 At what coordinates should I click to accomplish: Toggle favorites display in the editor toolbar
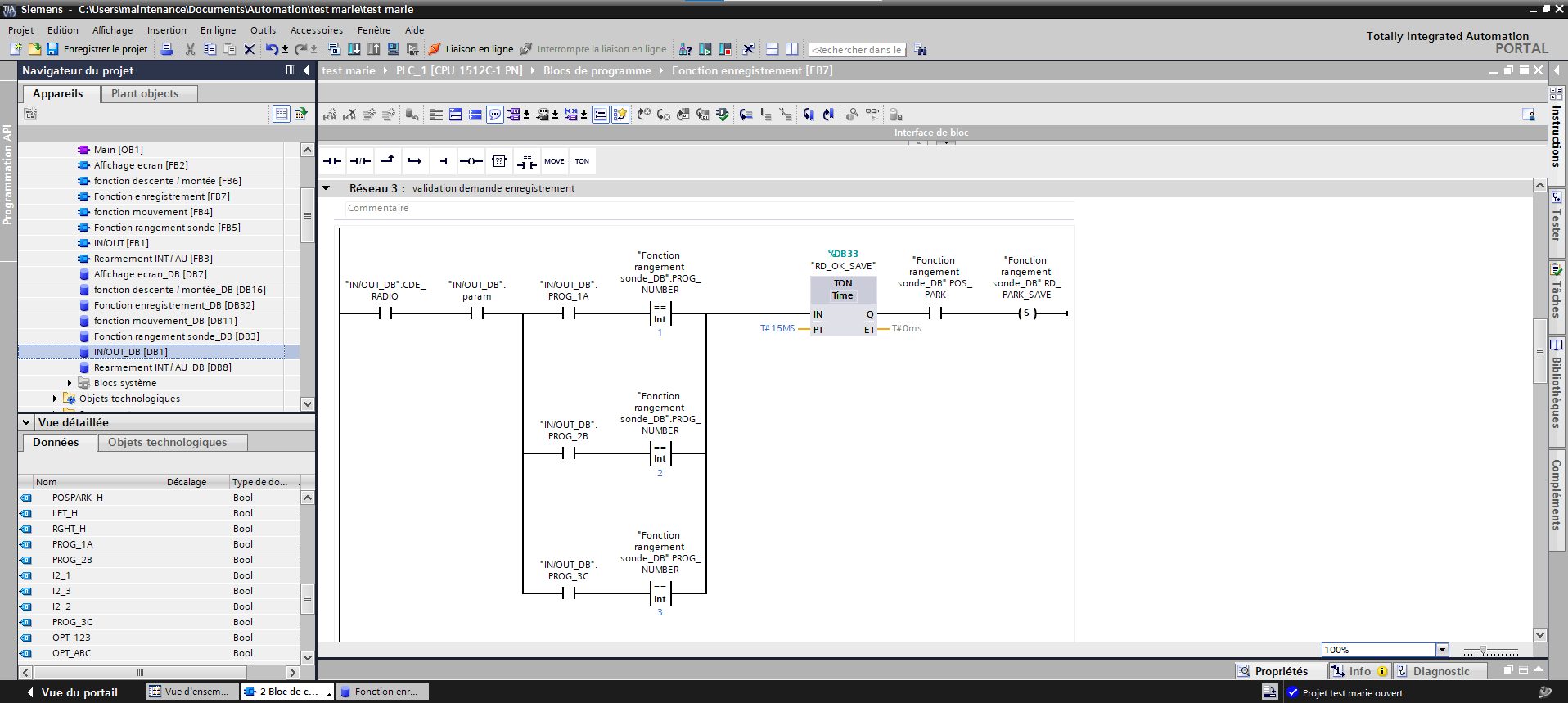tap(620, 115)
